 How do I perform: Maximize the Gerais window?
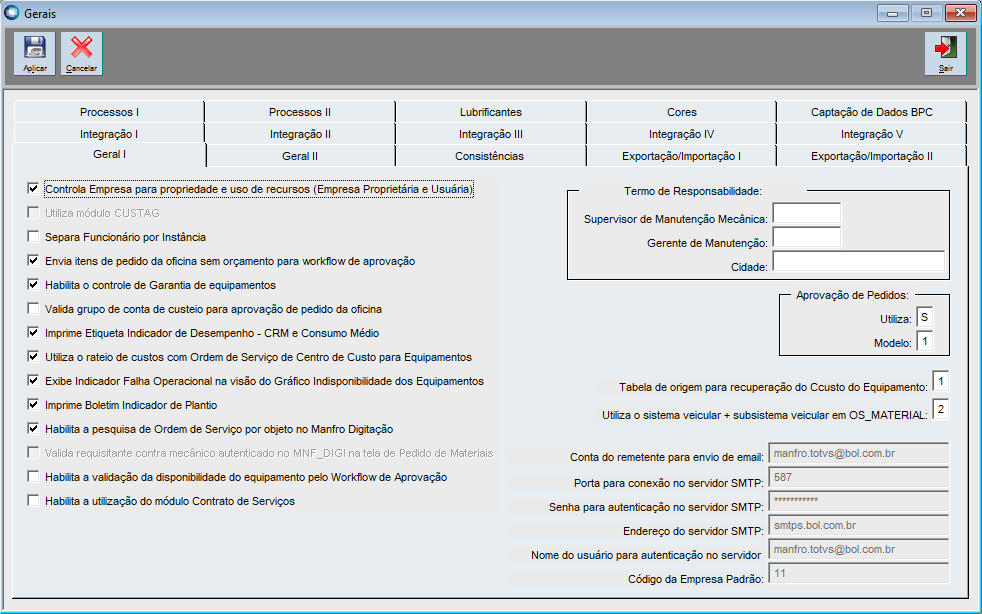926,13
